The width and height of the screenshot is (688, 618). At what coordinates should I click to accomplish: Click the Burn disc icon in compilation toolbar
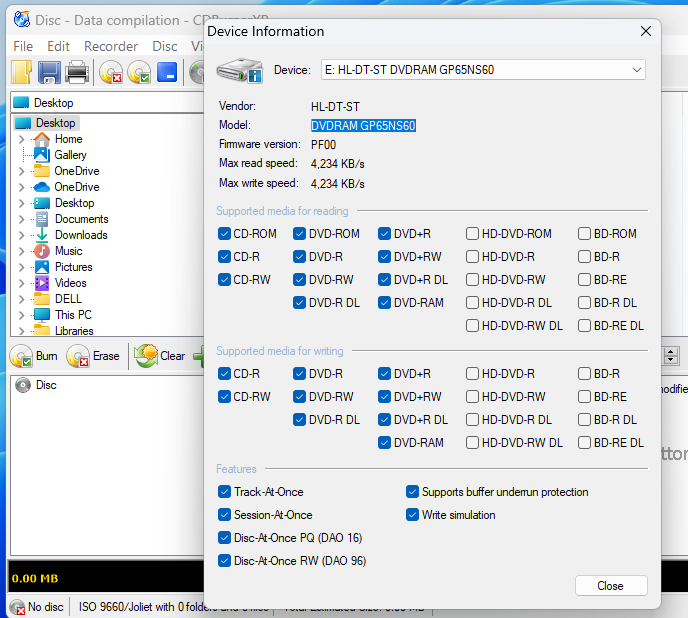(x=21, y=356)
